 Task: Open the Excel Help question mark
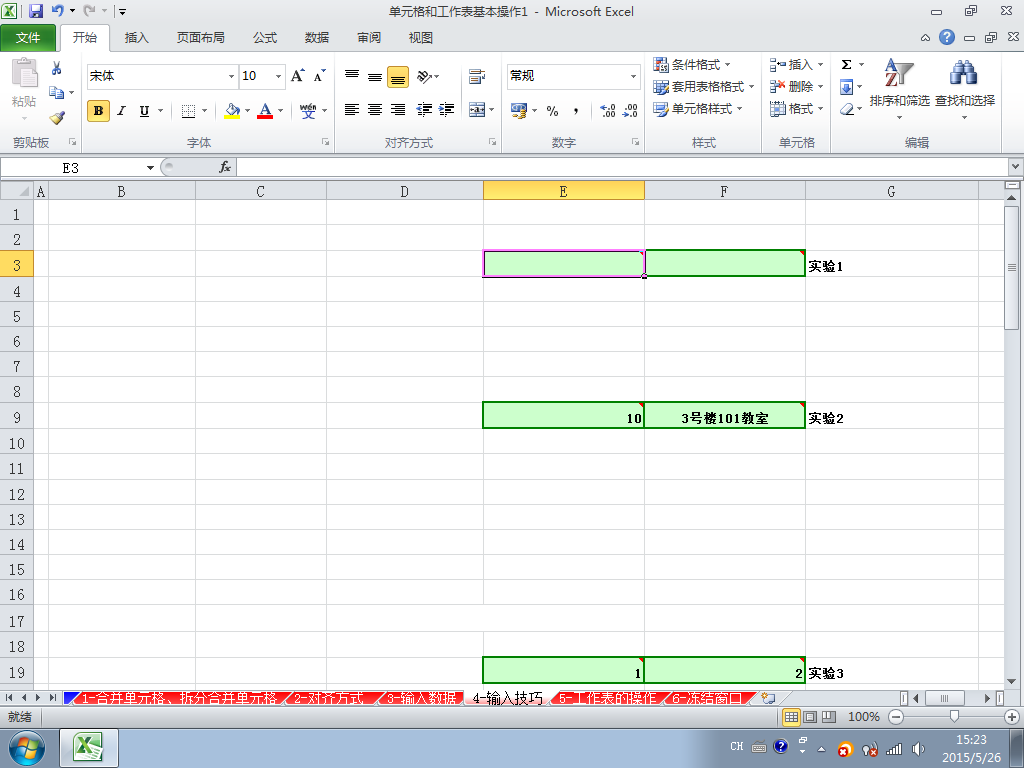947,37
